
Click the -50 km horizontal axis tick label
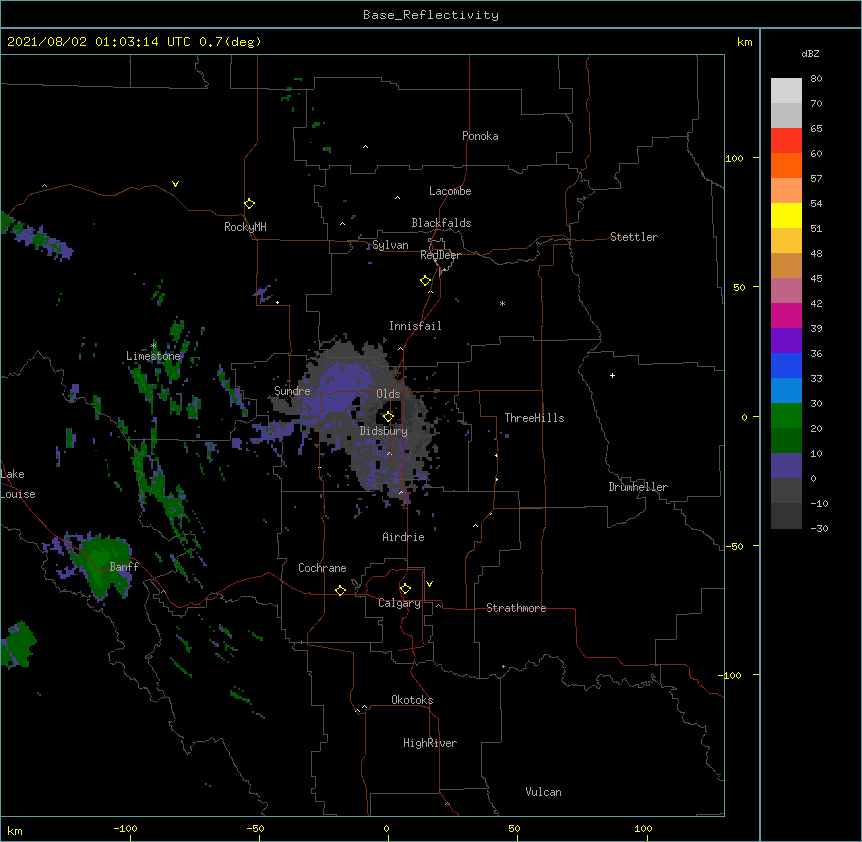pos(255,828)
